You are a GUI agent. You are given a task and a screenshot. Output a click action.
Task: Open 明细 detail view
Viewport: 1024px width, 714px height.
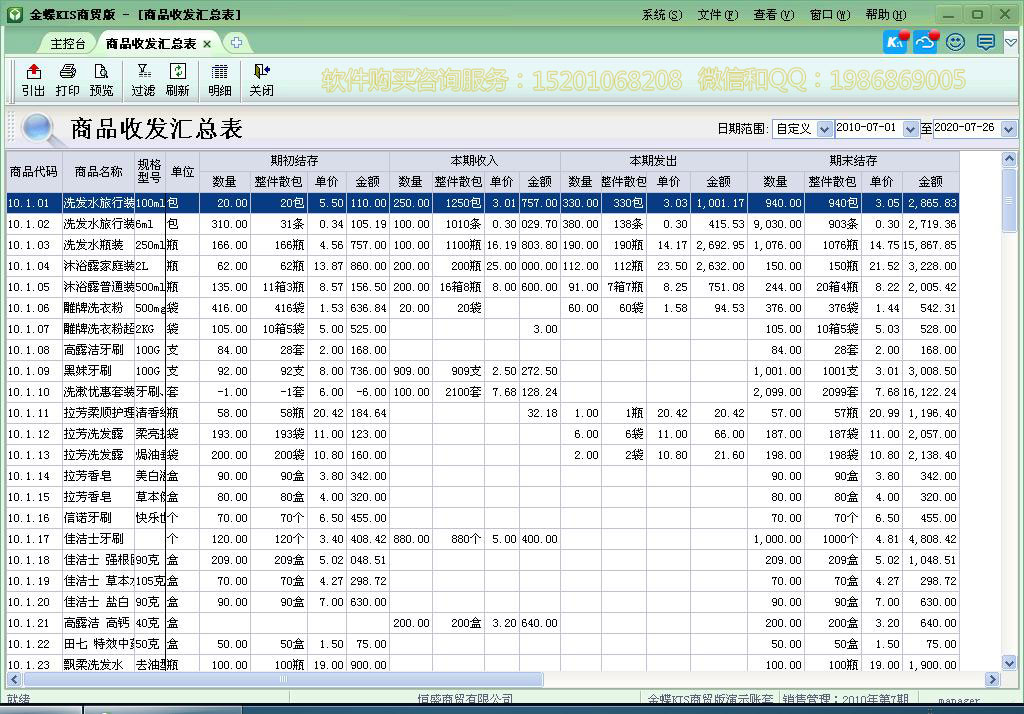(219, 79)
